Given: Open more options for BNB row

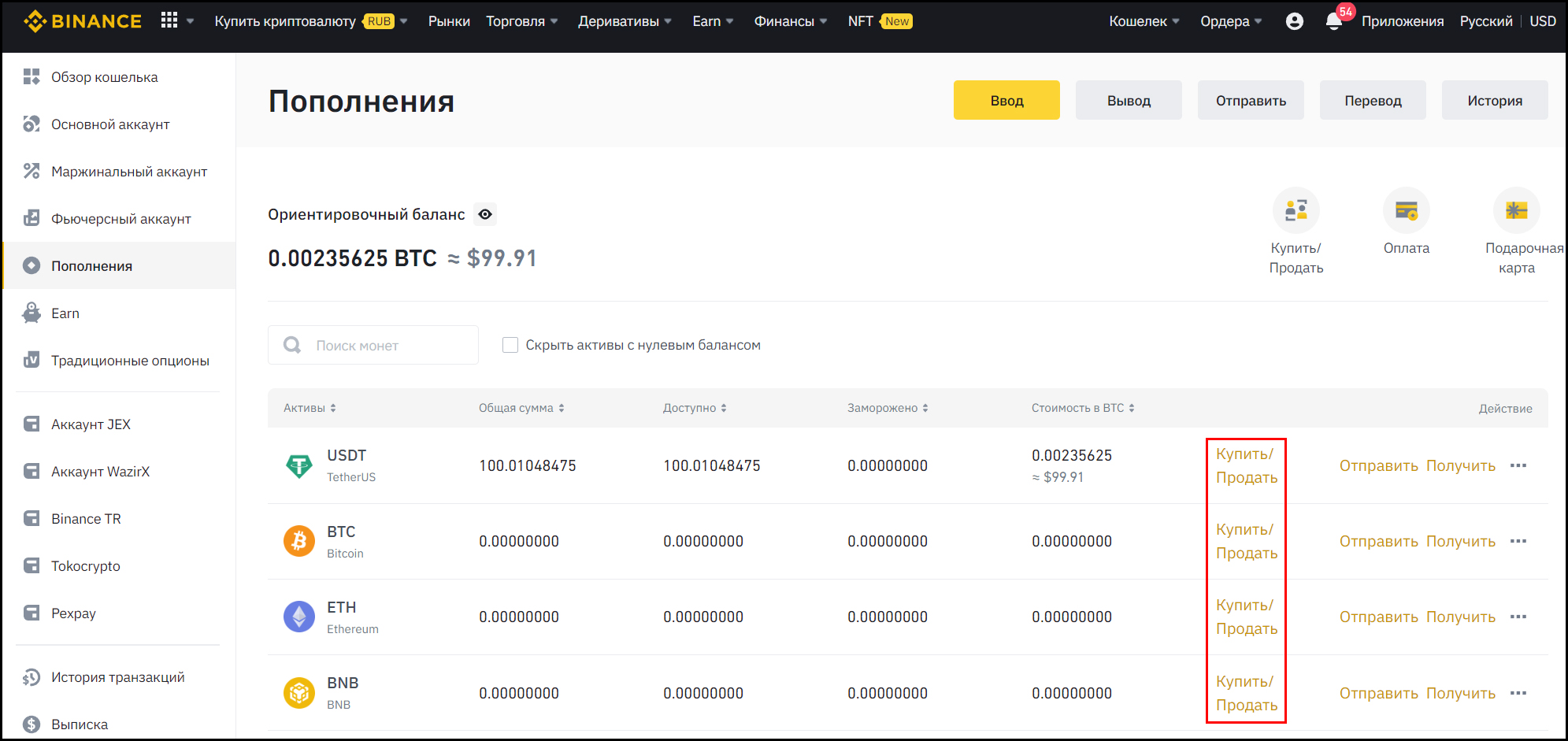Looking at the screenshot, I should point(1518,693).
